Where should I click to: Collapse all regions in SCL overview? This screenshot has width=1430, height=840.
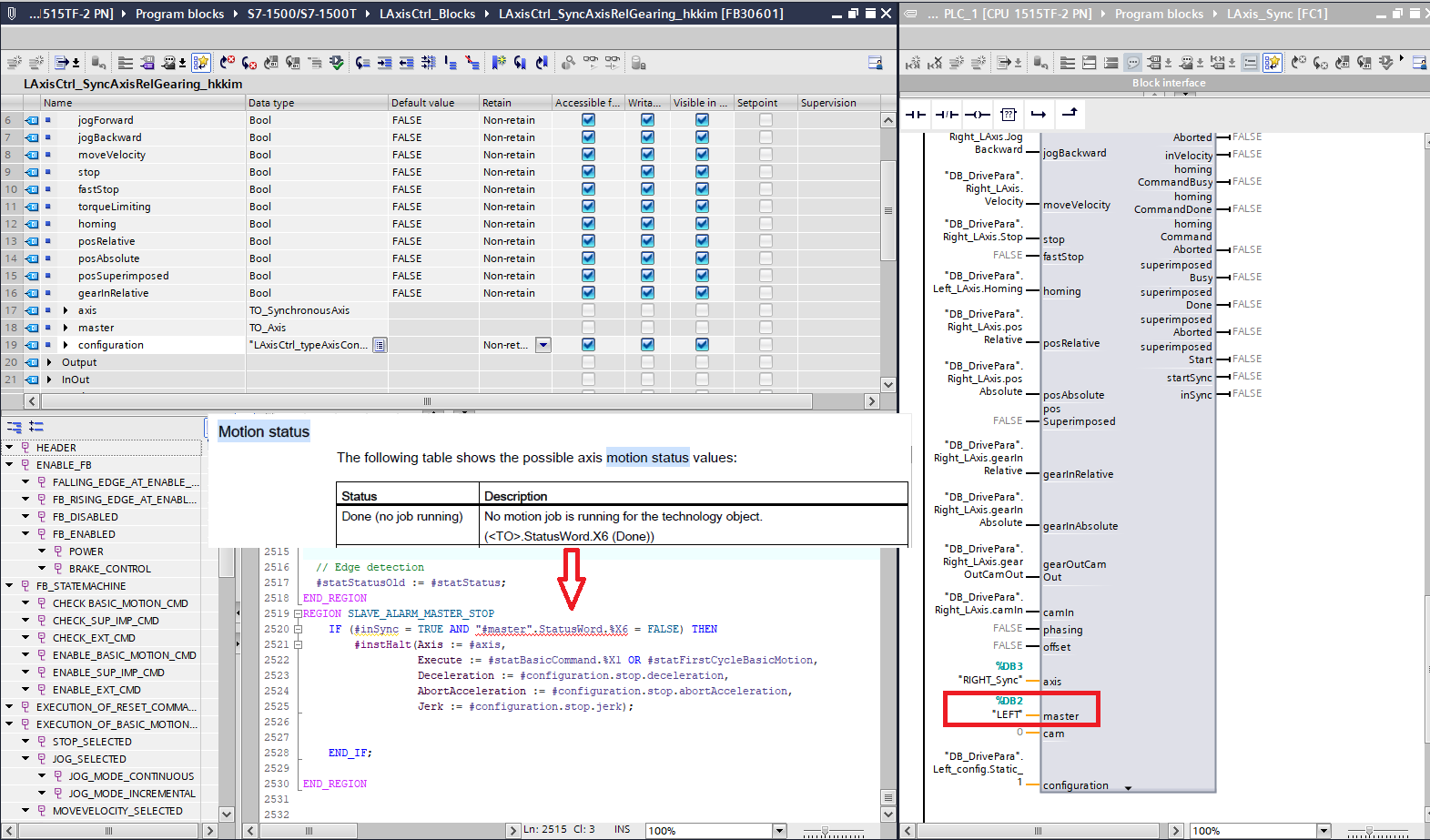tap(15, 426)
